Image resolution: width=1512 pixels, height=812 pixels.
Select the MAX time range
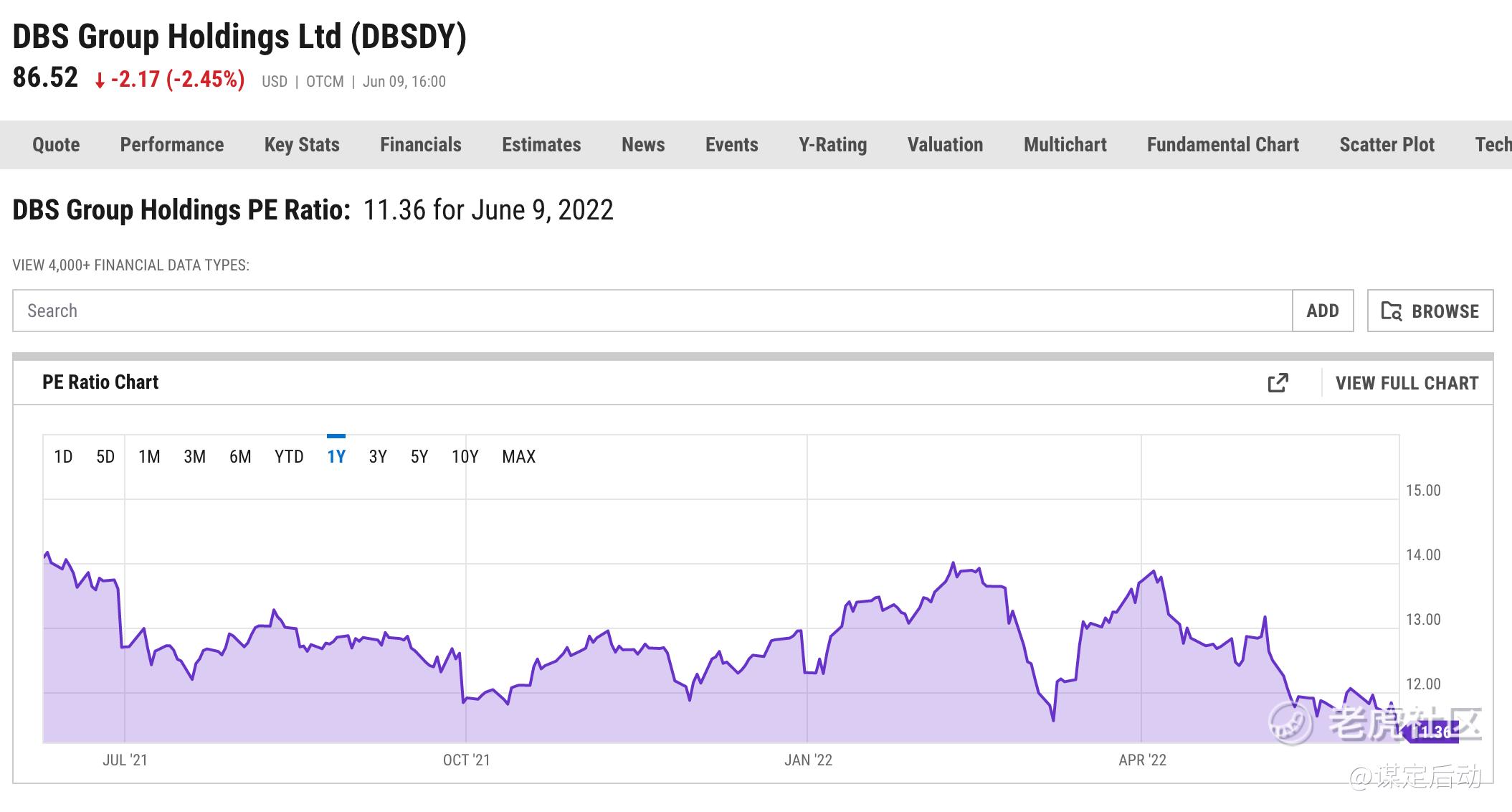518,457
